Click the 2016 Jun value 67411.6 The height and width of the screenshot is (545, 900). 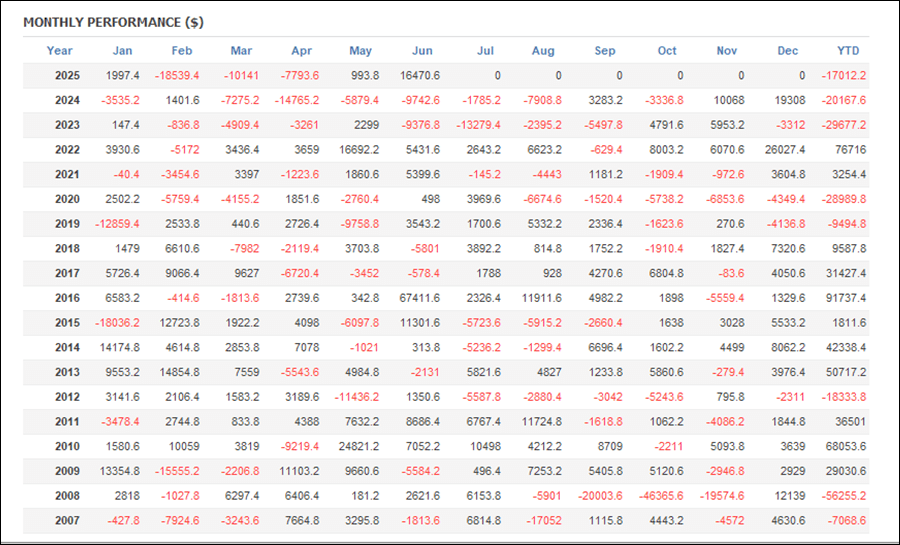tap(420, 298)
